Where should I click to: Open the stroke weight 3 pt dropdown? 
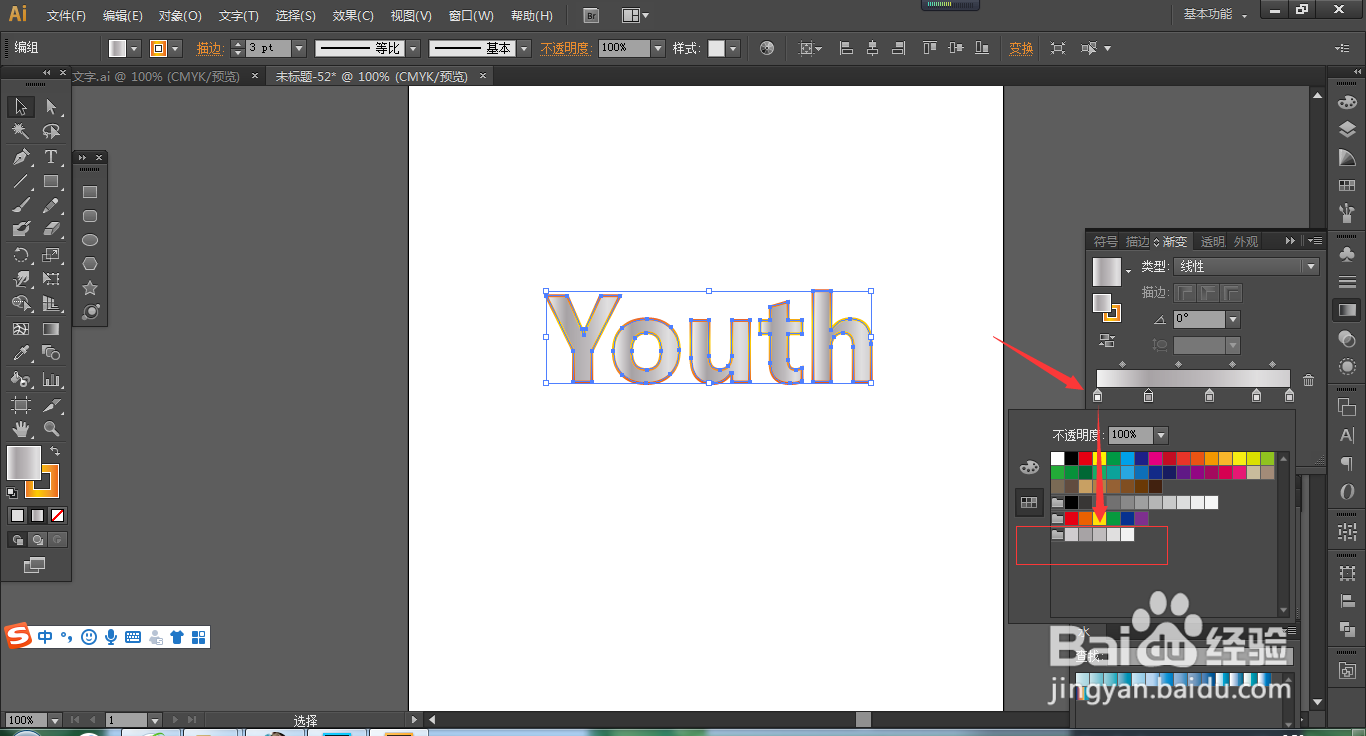coord(297,48)
